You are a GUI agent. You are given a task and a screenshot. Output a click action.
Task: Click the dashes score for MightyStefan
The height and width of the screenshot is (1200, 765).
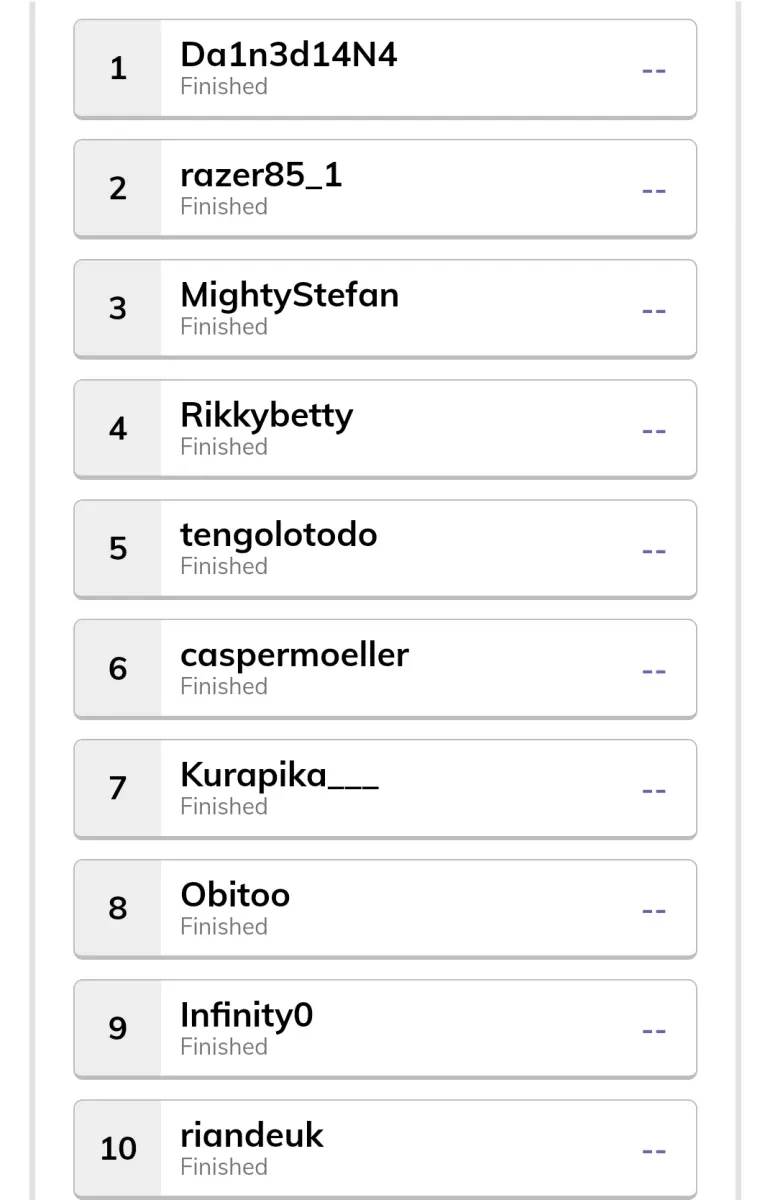[x=654, y=310]
